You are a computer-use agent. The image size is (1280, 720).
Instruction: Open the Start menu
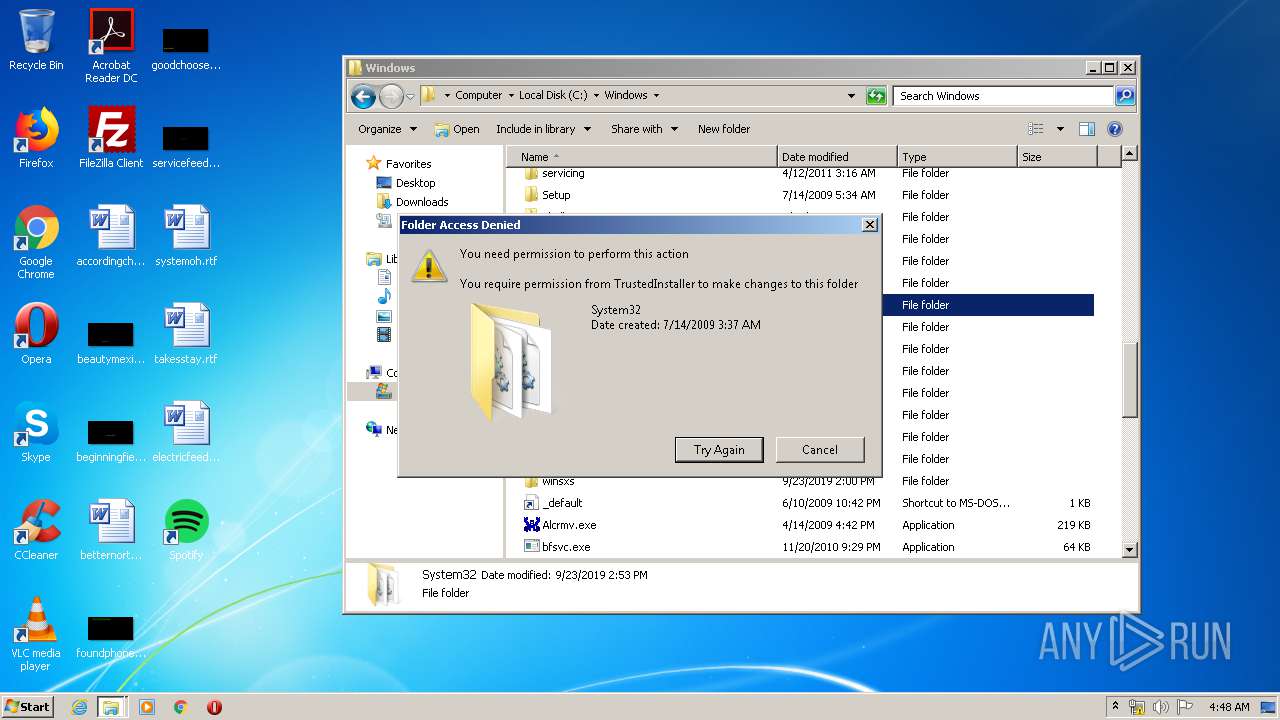(28, 707)
